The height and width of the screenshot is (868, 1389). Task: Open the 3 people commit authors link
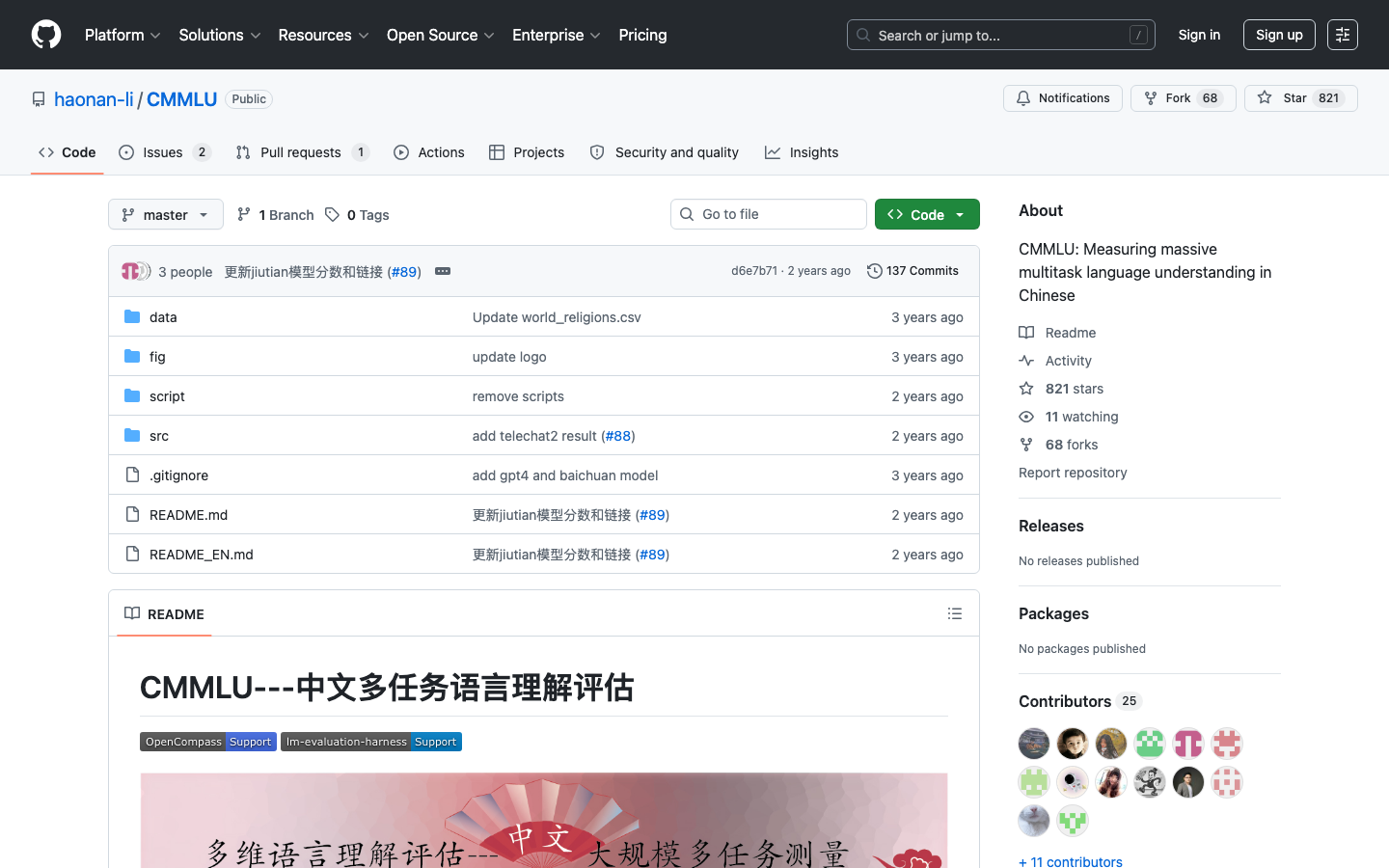[x=185, y=272]
